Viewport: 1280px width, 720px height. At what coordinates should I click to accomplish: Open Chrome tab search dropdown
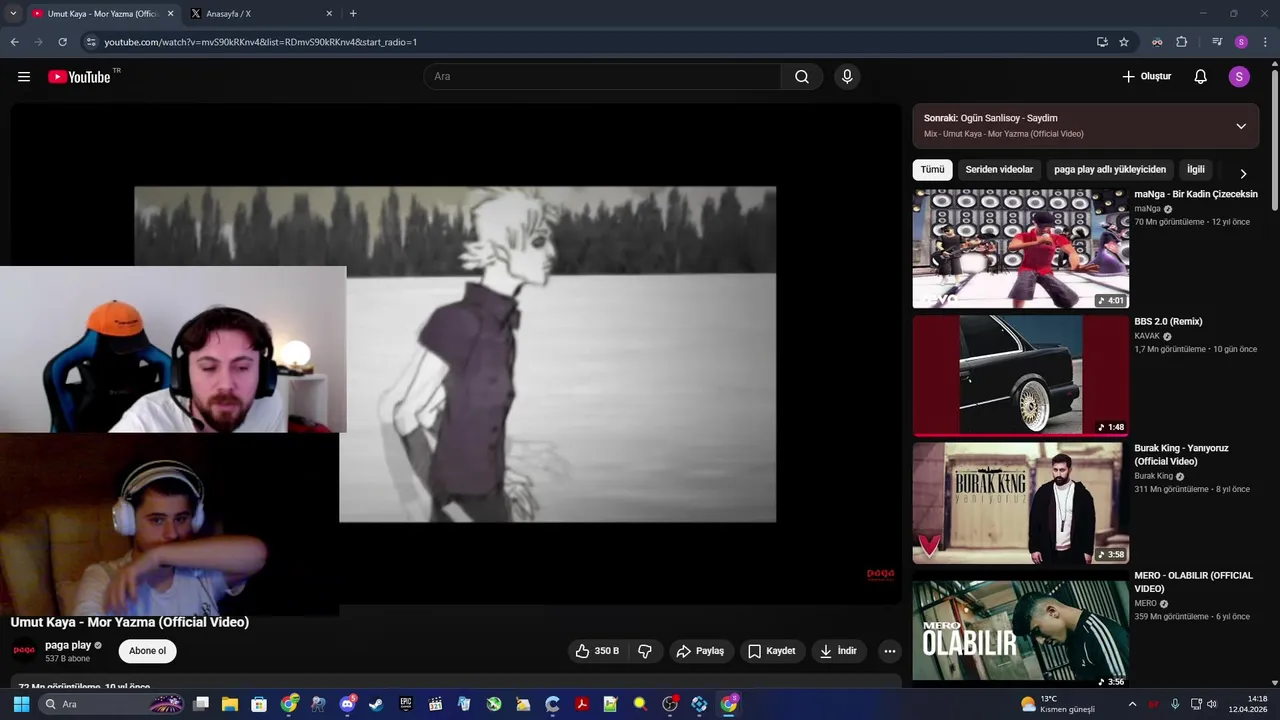13,13
